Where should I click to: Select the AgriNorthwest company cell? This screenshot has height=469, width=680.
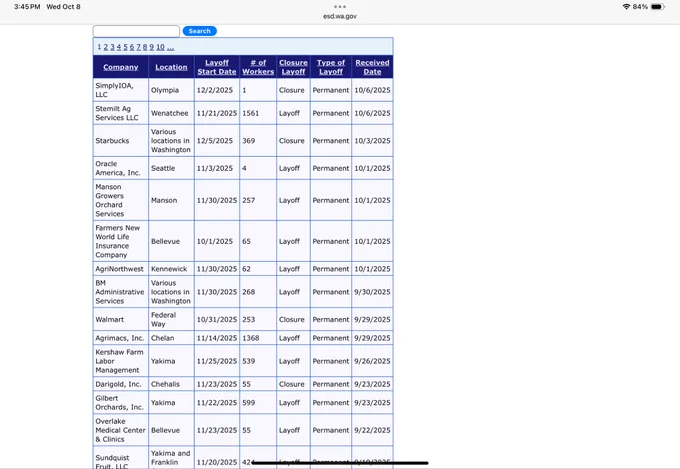pos(121,269)
